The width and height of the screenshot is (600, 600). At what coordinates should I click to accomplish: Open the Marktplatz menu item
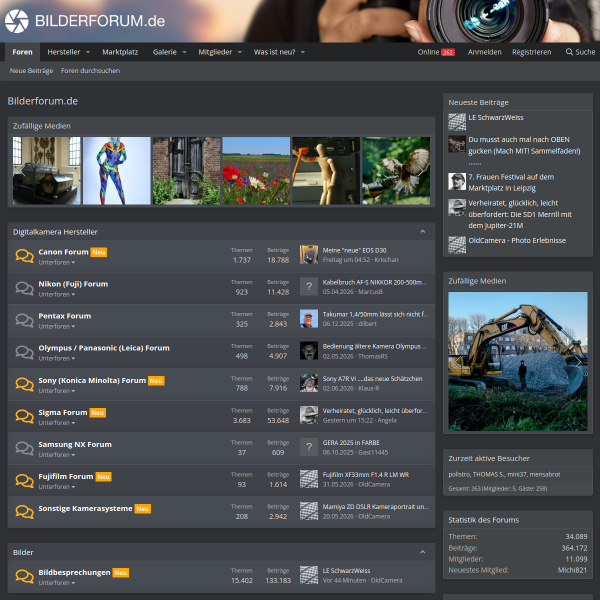tap(120, 52)
